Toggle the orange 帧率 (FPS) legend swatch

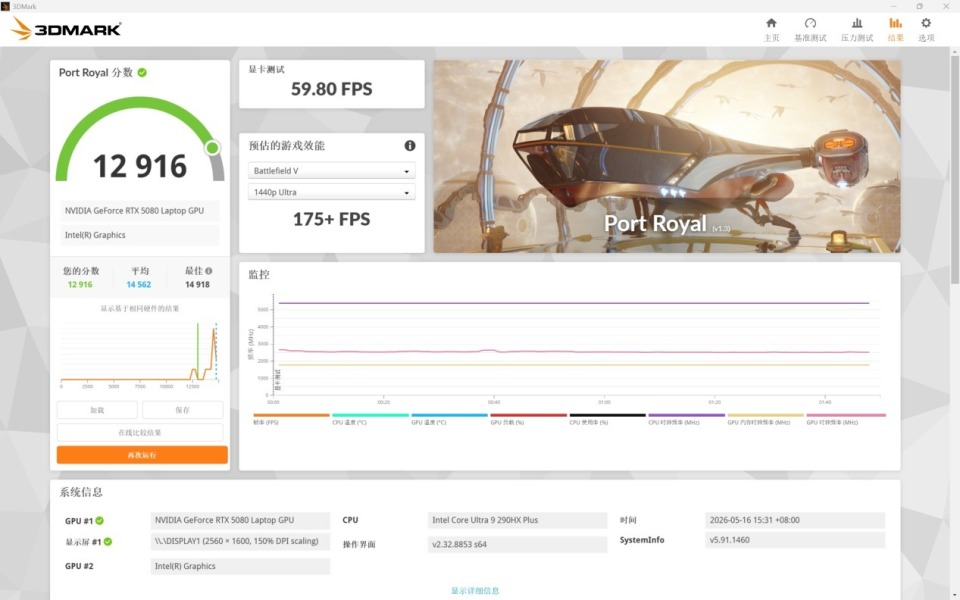pyautogui.click(x=291, y=415)
